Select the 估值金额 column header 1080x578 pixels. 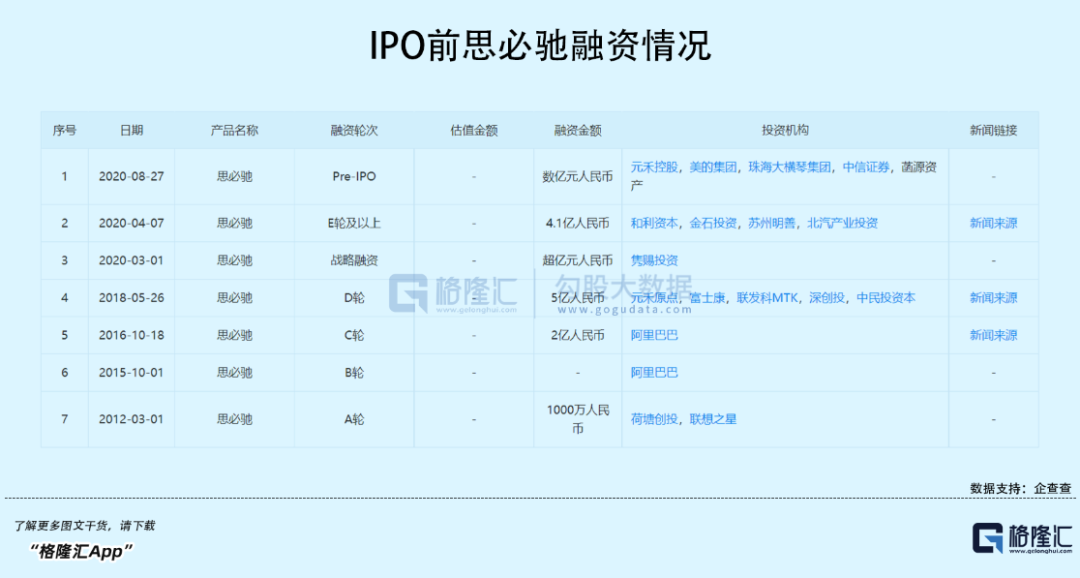coord(474,130)
